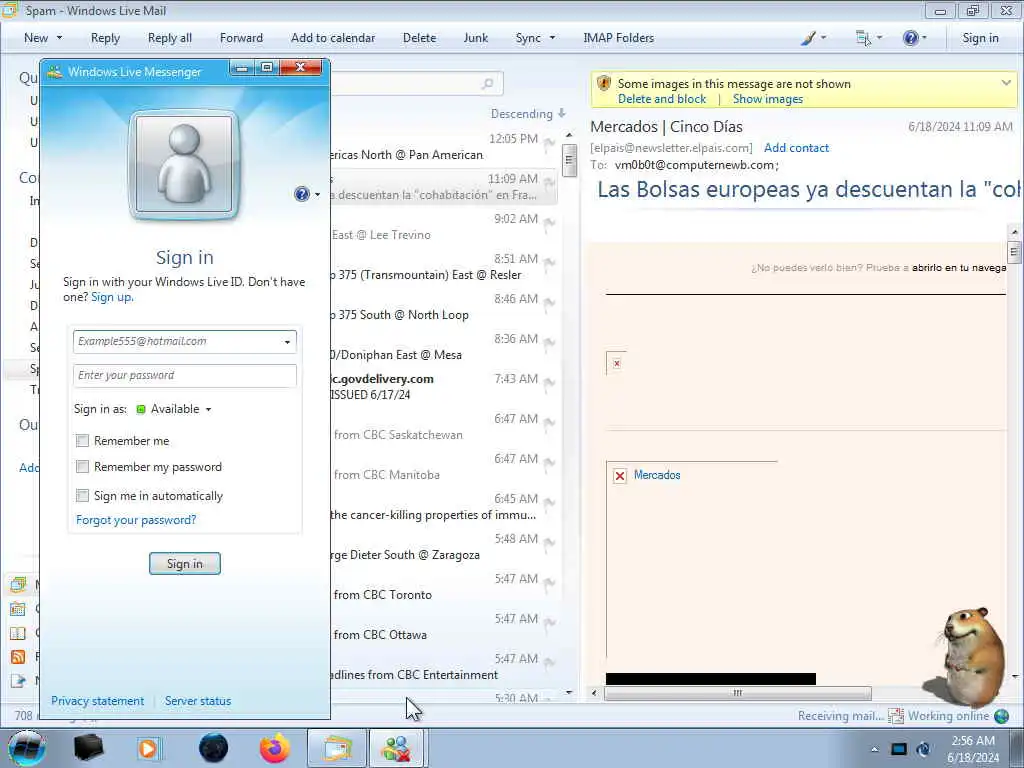
Task: Check Sign me in automatically
Action: pyautogui.click(x=82, y=496)
